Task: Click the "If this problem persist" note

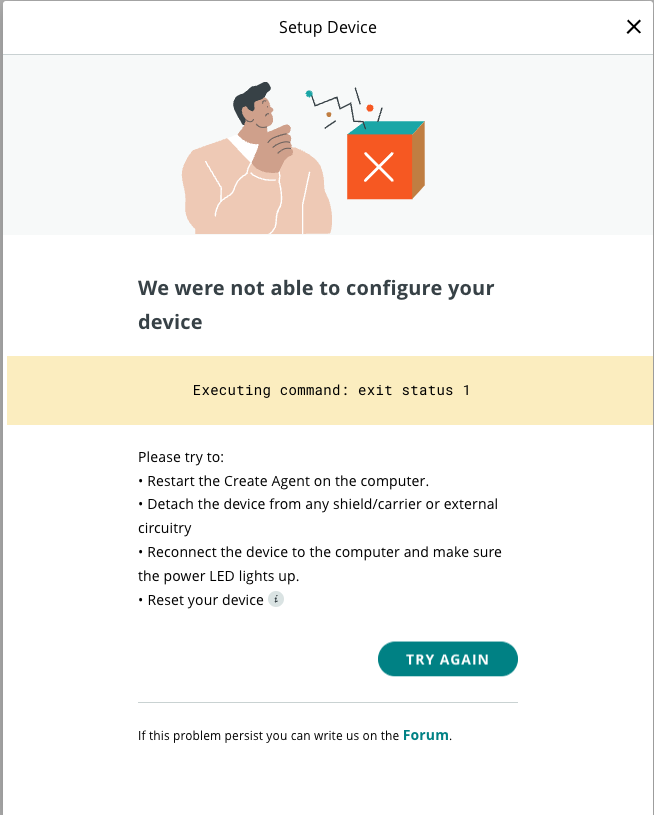Action: point(268,737)
